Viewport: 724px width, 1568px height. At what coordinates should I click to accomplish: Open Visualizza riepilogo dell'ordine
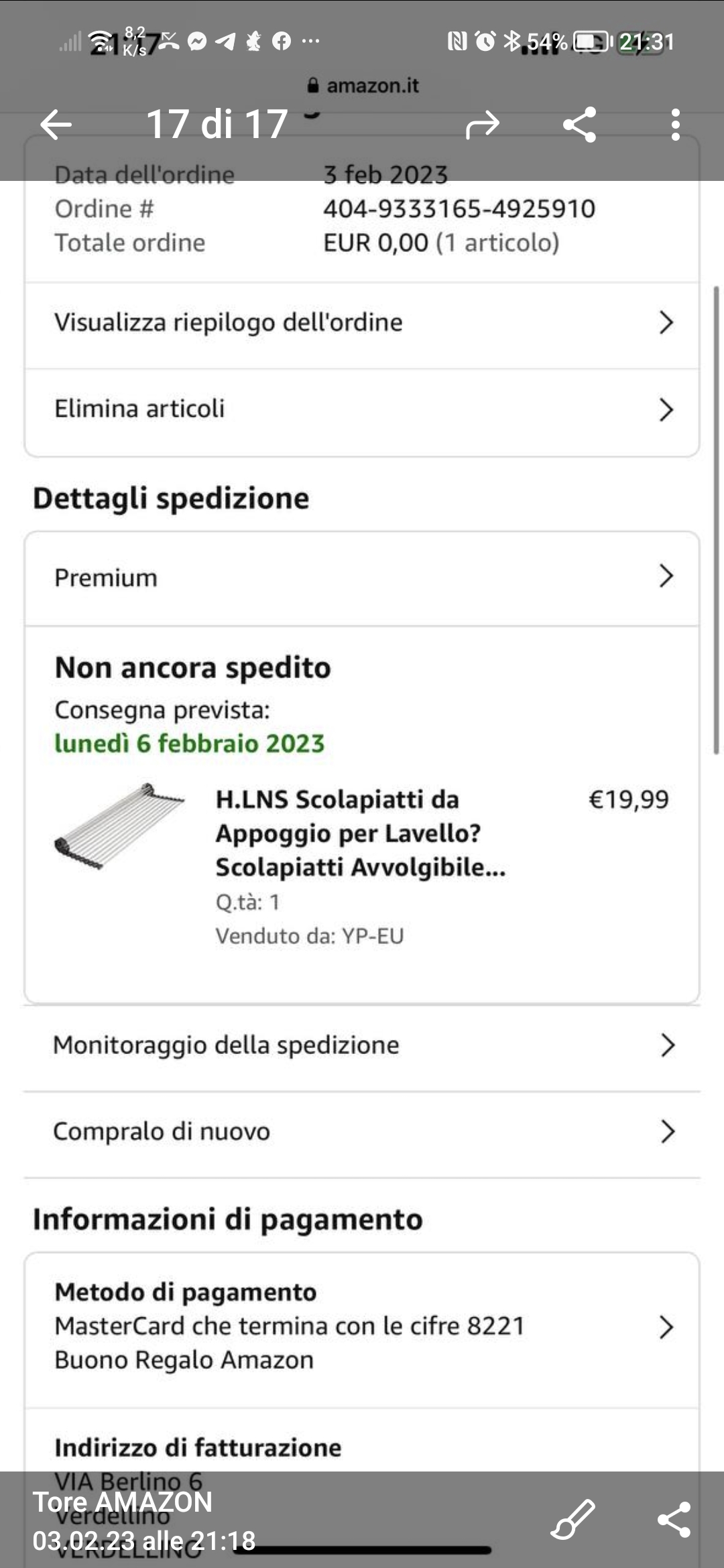click(x=362, y=323)
